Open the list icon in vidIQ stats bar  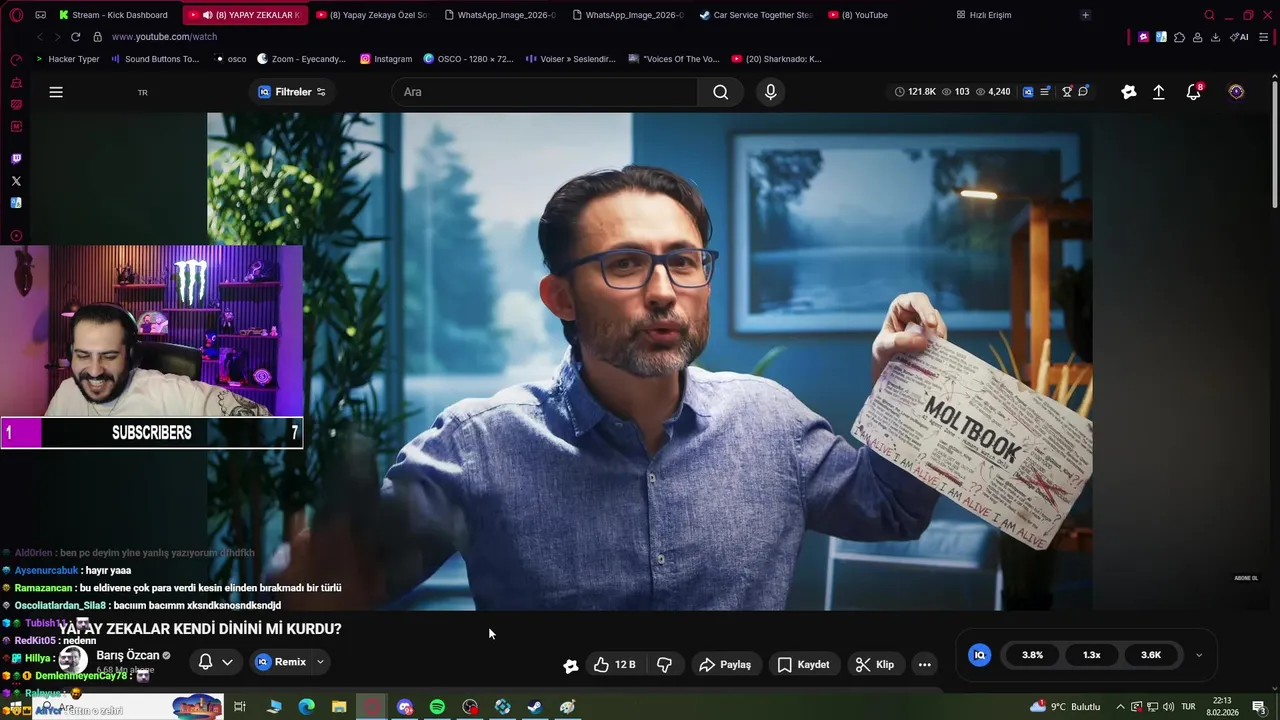[x=1045, y=92]
